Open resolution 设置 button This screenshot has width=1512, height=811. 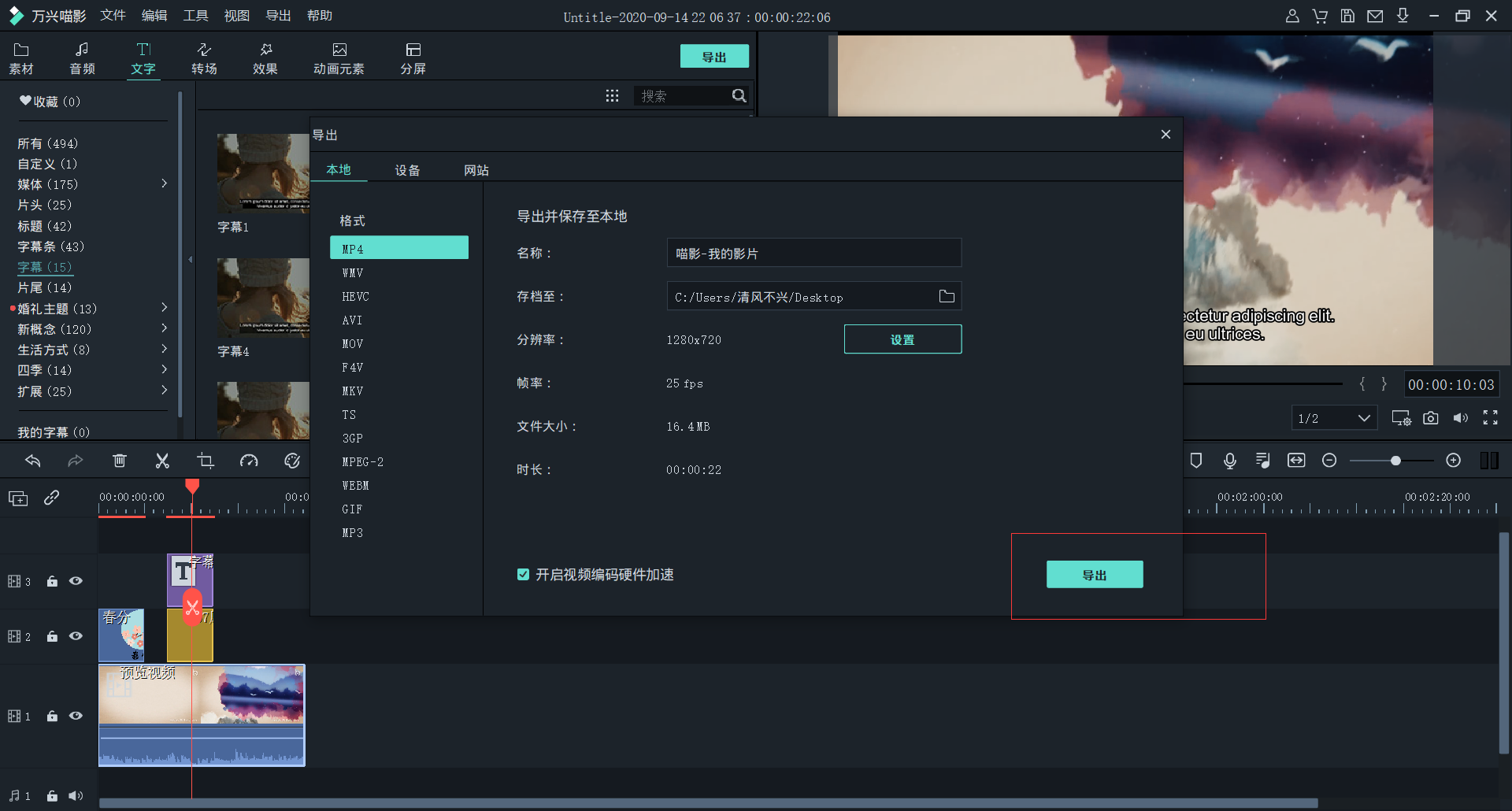[902, 339]
